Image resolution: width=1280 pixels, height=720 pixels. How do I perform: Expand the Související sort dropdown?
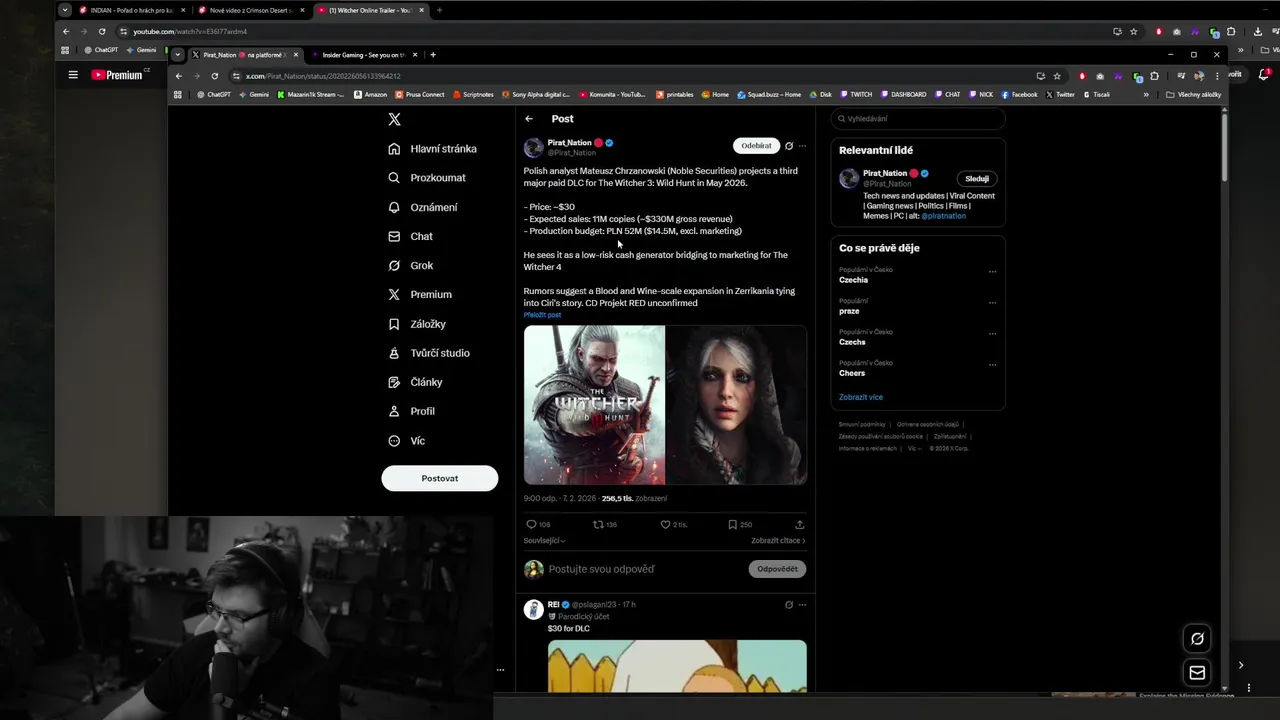click(x=544, y=541)
